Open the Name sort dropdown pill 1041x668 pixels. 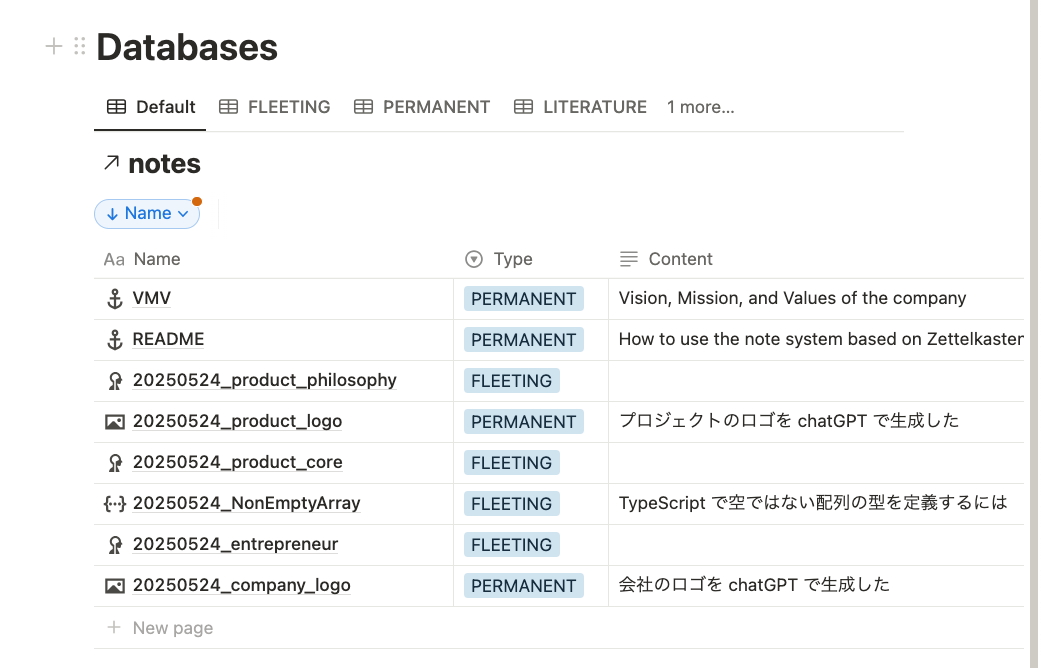point(147,213)
